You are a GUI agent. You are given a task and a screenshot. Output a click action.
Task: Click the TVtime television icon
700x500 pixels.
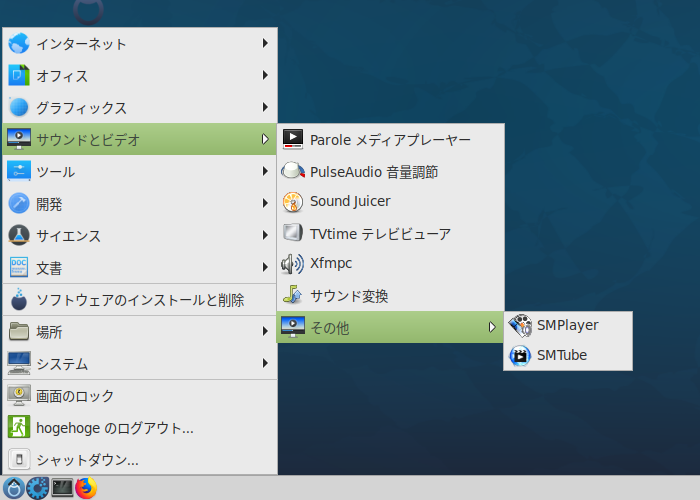293,233
